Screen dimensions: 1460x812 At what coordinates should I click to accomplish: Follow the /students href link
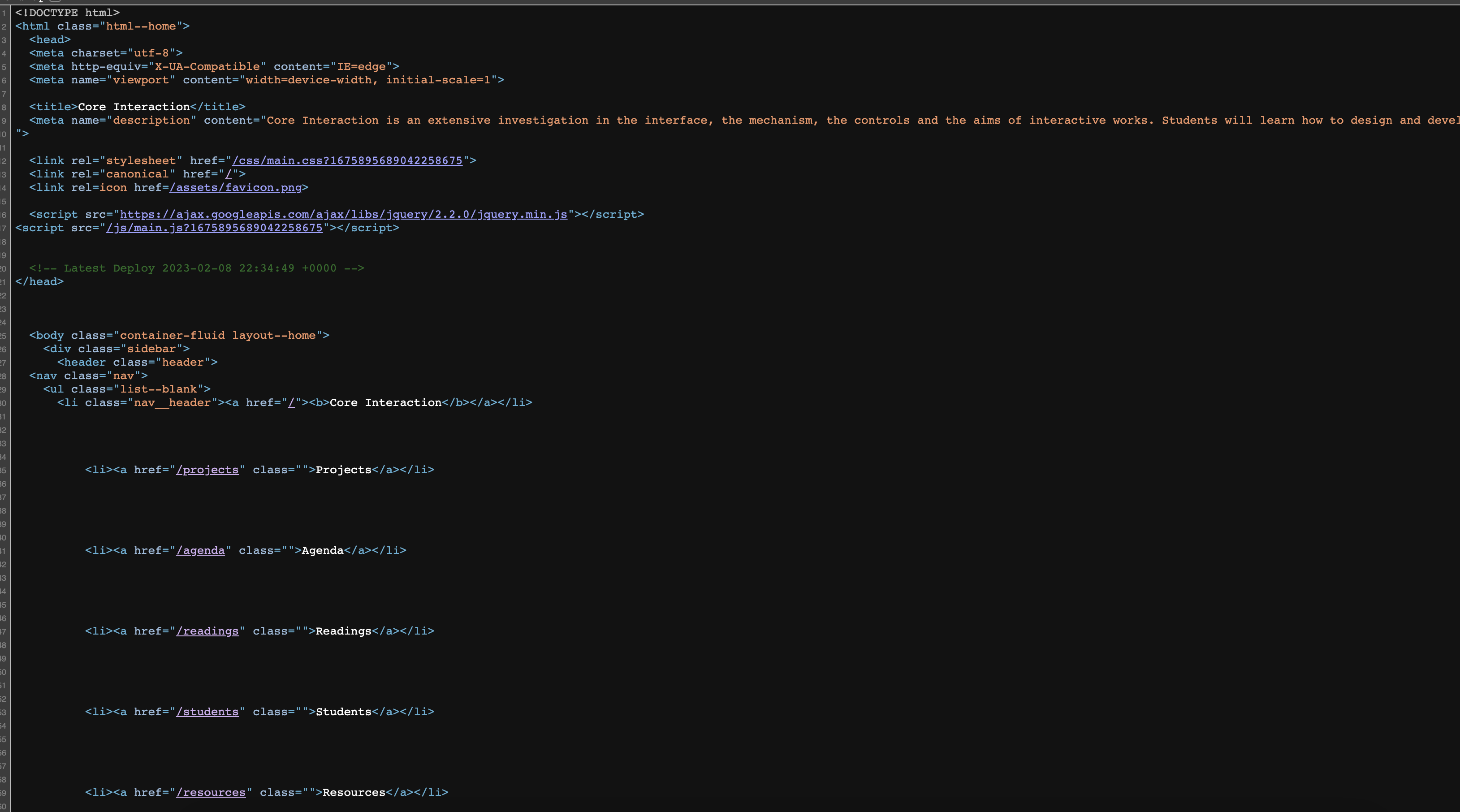[207, 712]
